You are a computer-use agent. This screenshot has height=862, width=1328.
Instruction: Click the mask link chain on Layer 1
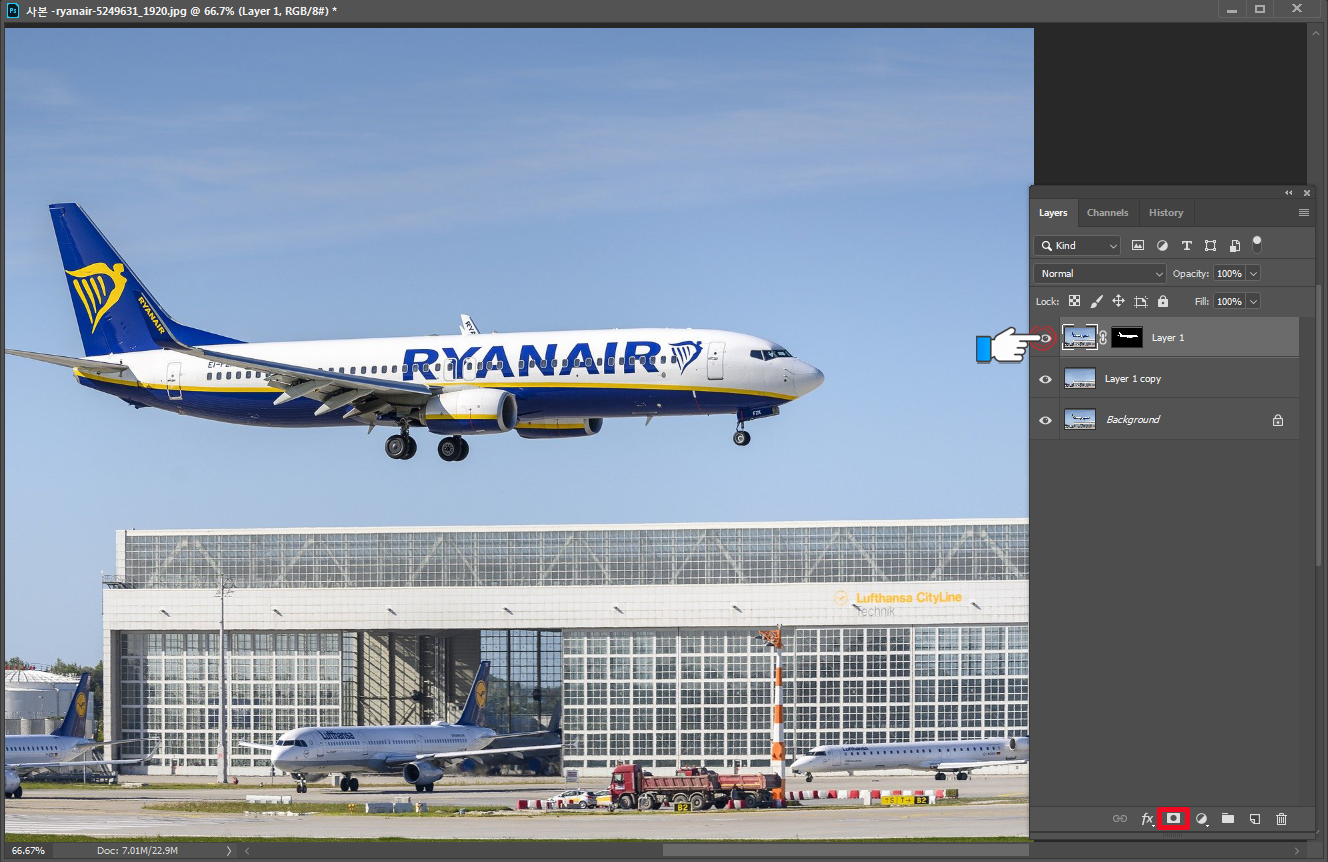[x=1103, y=338]
